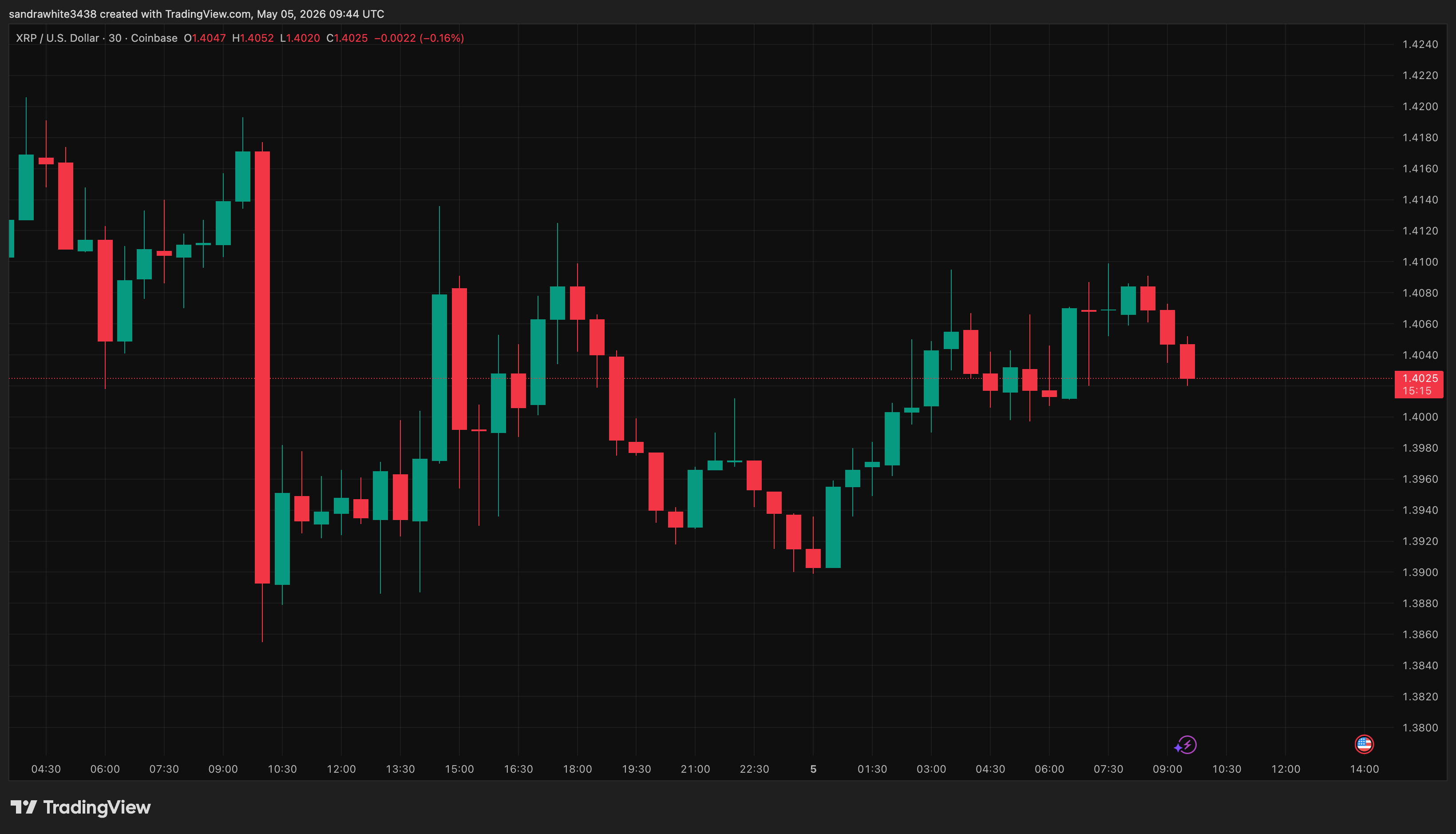Click the 21:00 time axis label
1456x834 pixels.
[x=695, y=769]
